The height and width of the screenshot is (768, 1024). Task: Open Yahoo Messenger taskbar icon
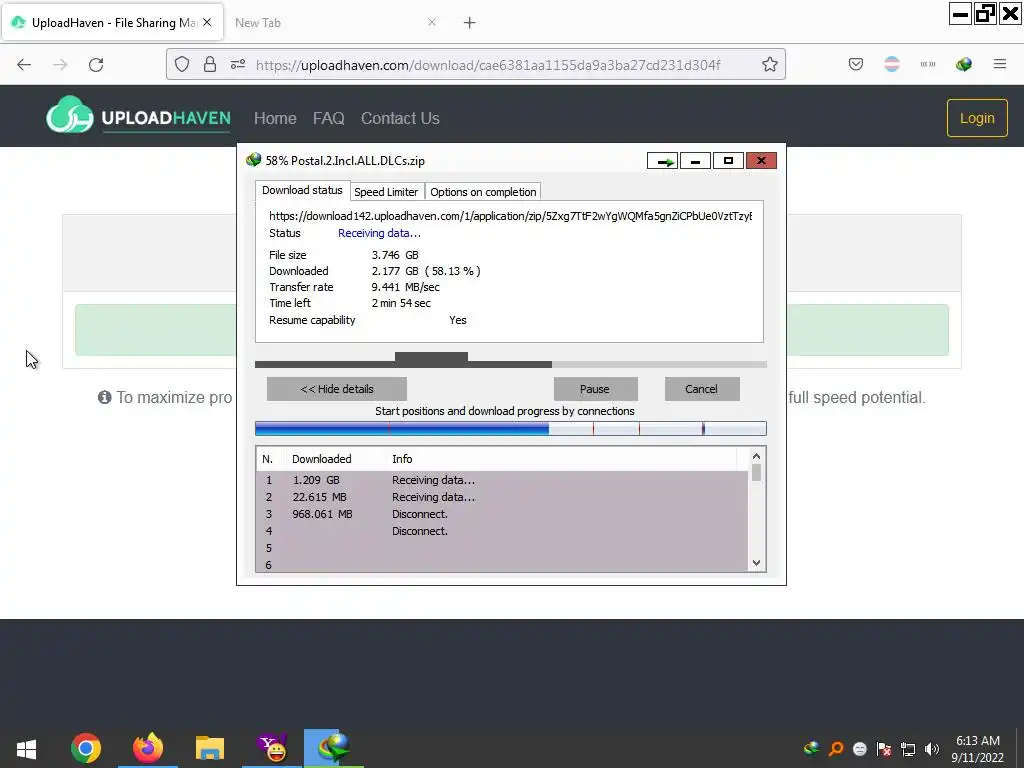pyautogui.click(x=272, y=748)
